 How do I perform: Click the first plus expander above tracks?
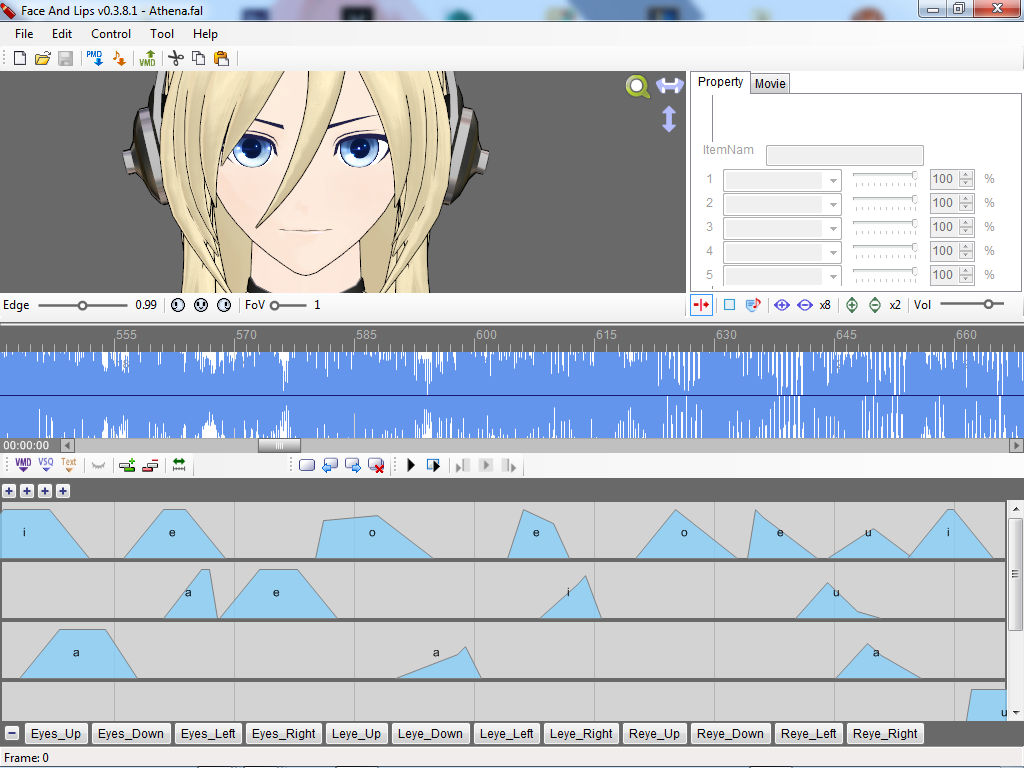(x=9, y=491)
